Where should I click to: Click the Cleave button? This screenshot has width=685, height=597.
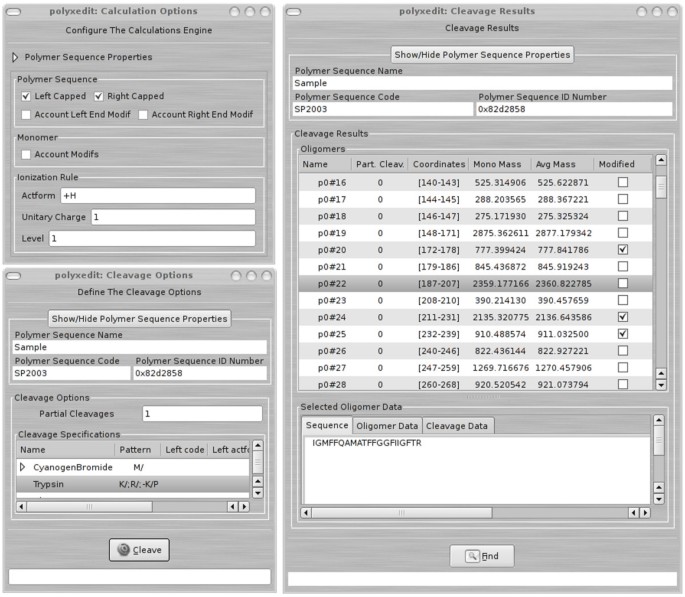(139, 550)
